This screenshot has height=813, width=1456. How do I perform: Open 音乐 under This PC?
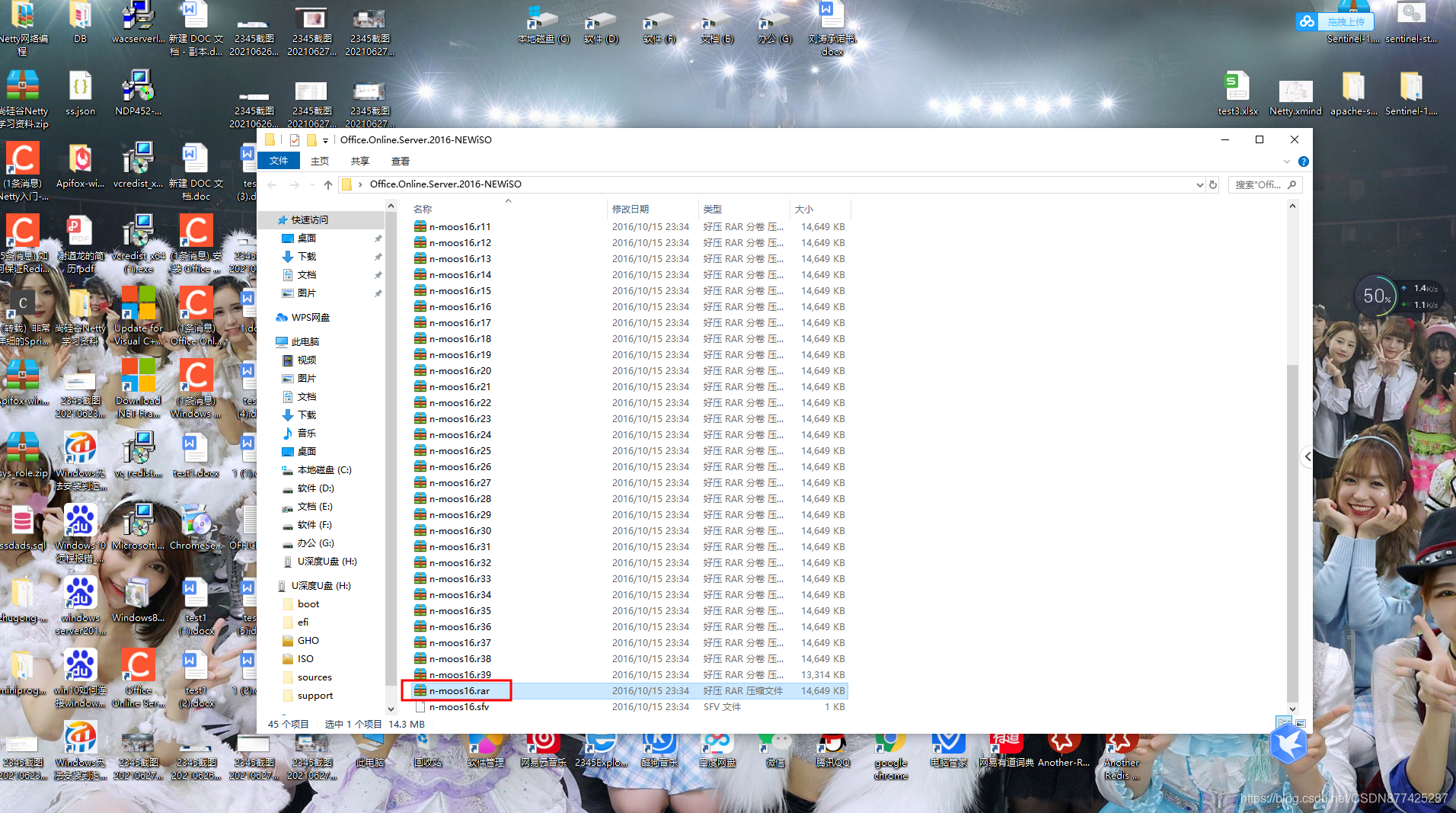pyautogui.click(x=306, y=433)
